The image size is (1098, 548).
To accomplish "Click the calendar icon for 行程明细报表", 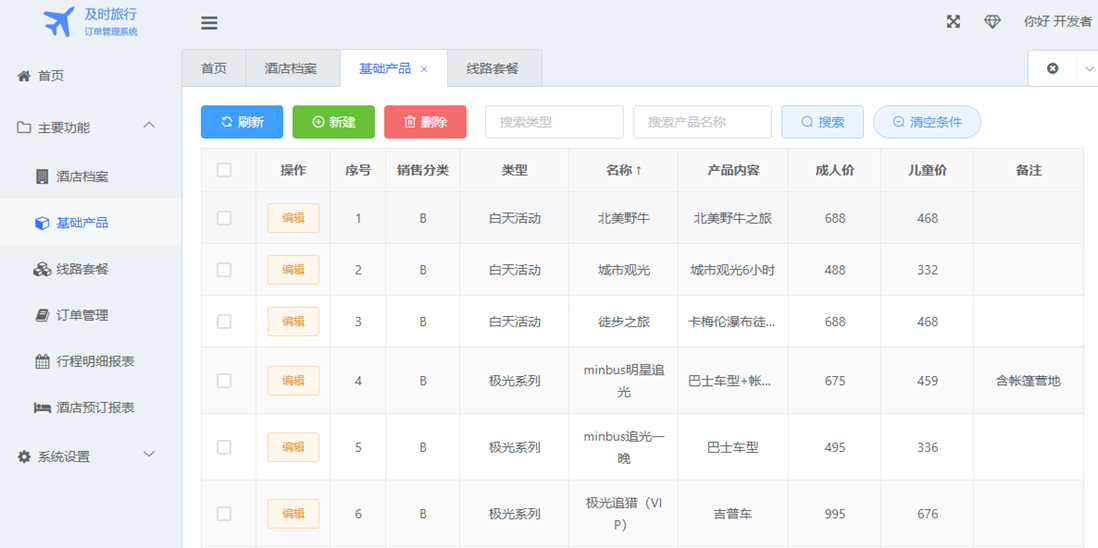I will 42,362.
